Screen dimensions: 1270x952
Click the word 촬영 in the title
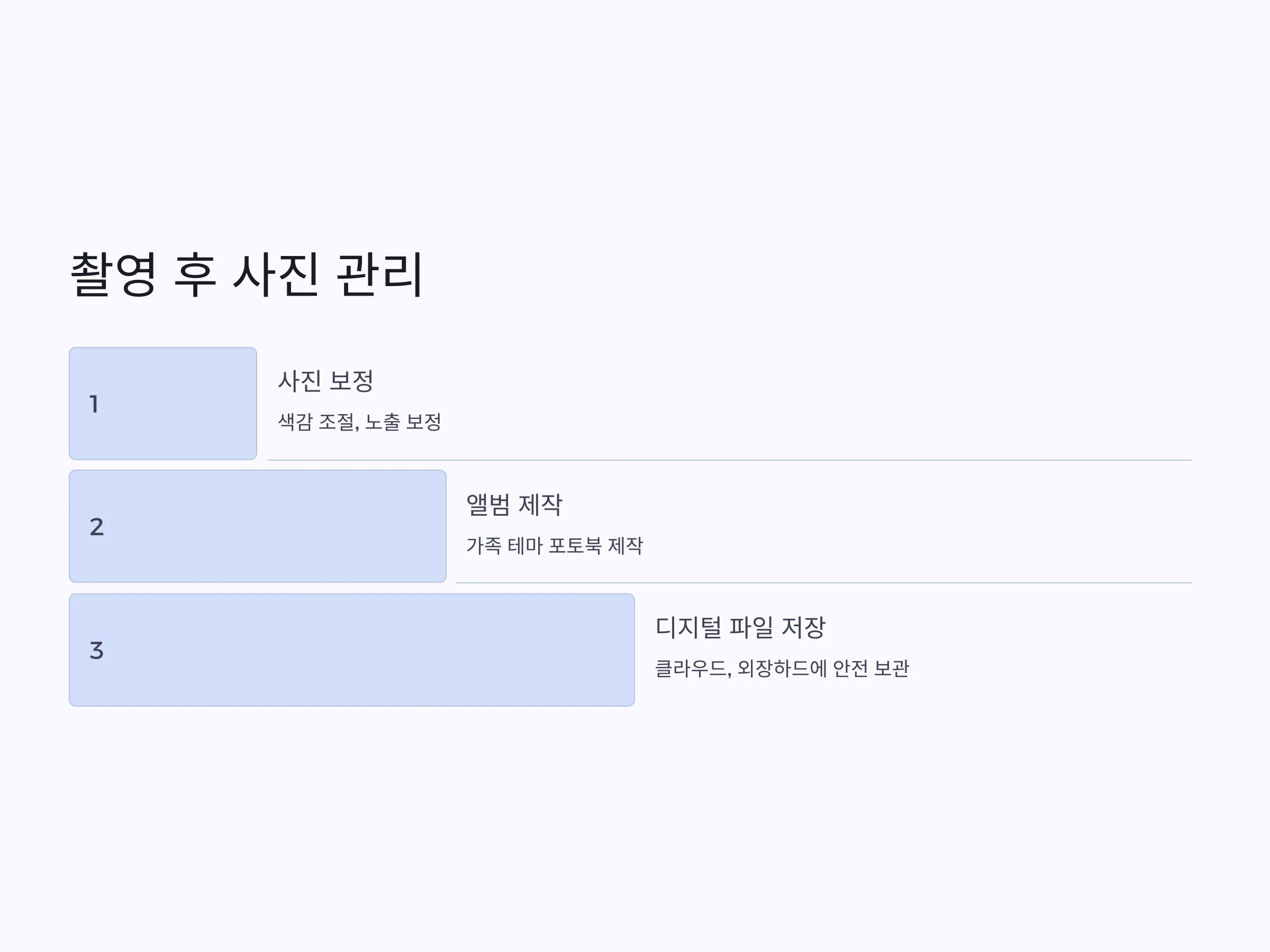click(x=113, y=275)
